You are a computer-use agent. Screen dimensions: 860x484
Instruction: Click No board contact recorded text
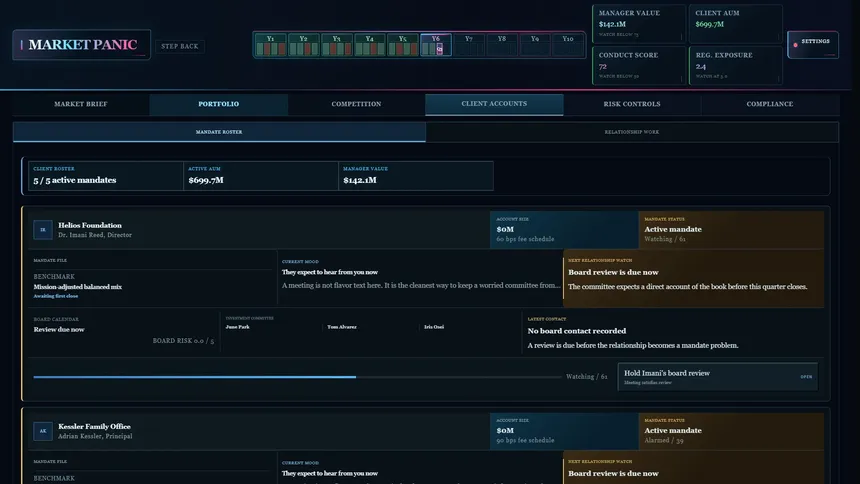click(x=576, y=331)
